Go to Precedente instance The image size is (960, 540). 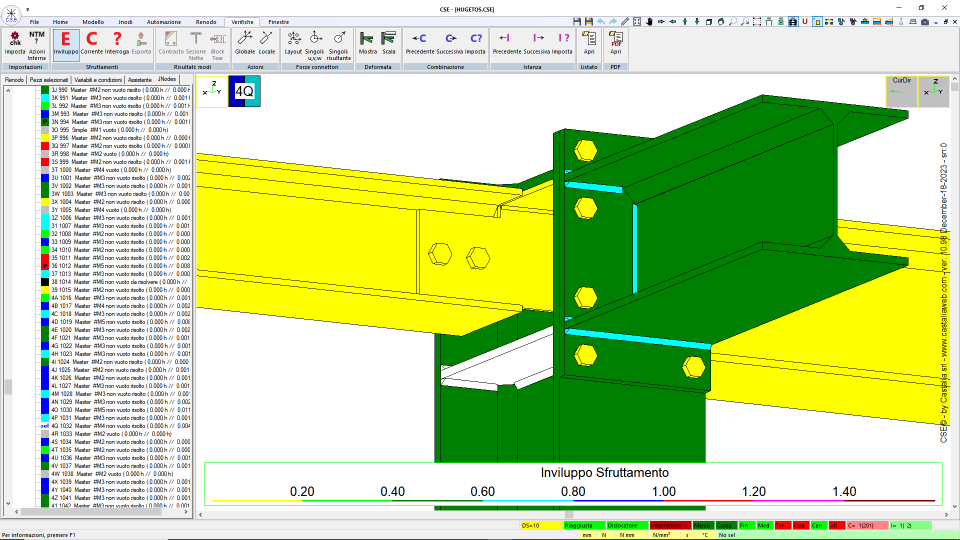(506, 43)
